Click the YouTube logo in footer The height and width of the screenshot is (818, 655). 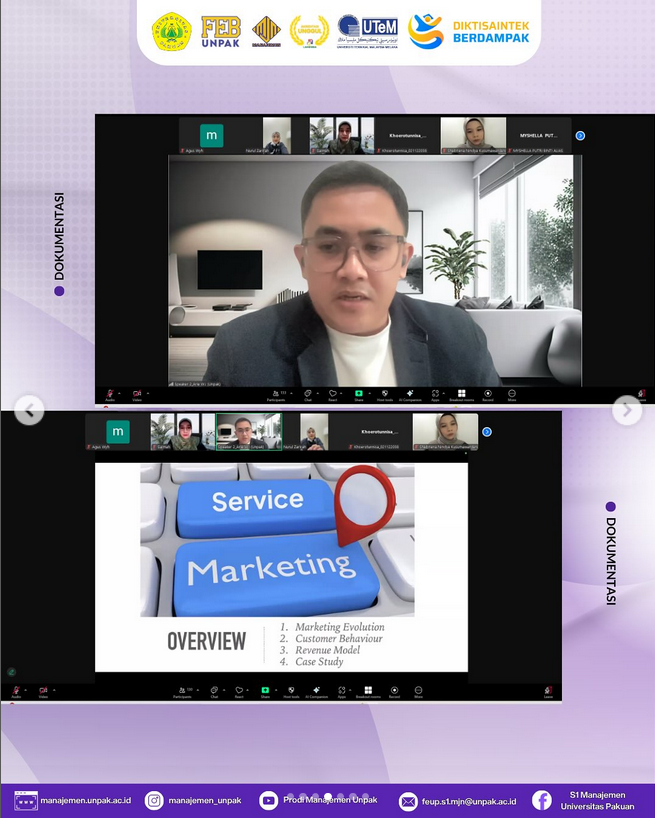click(269, 800)
